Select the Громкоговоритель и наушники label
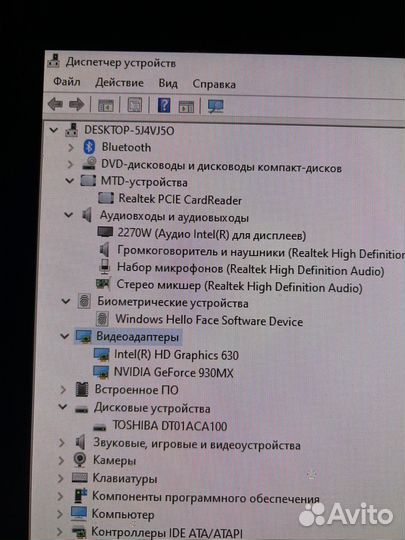Viewport: 405px width, 540px height. click(x=261, y=253)
